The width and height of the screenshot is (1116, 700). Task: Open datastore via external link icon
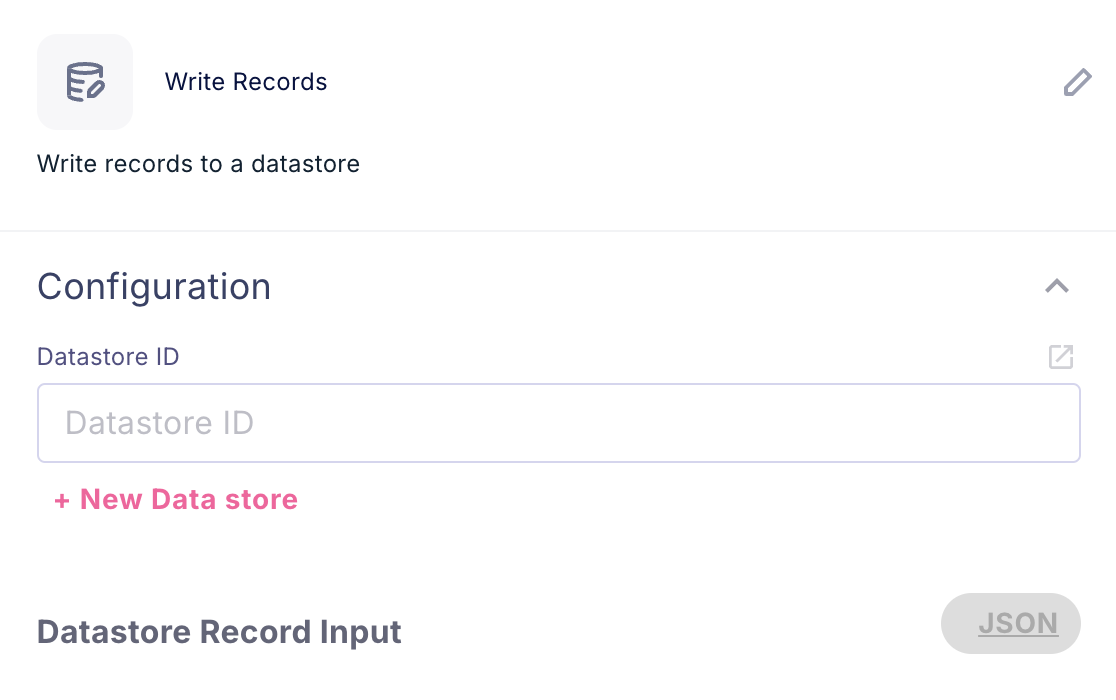(x=1061, y=357)
